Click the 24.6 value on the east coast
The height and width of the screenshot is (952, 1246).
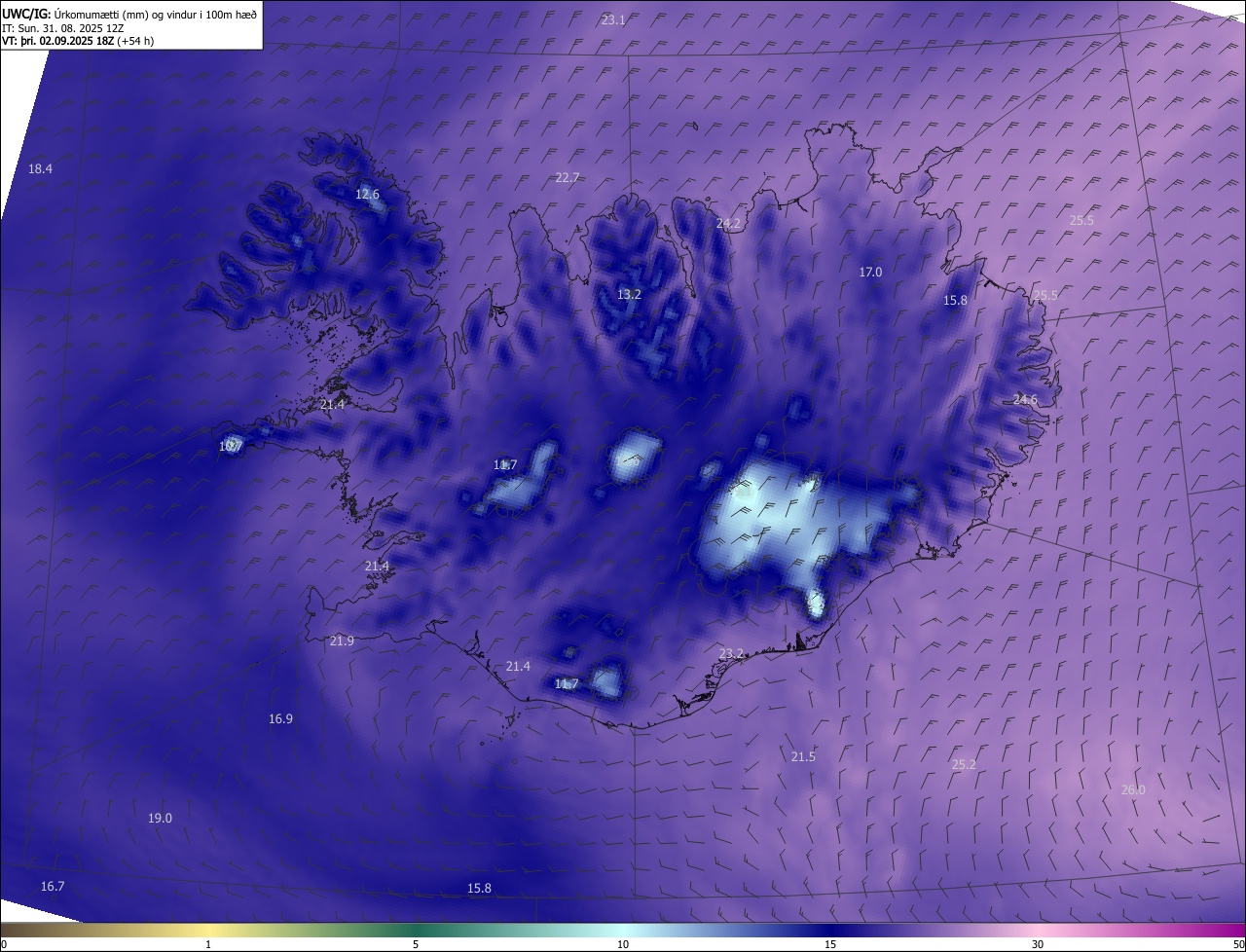click(1025, 399)
